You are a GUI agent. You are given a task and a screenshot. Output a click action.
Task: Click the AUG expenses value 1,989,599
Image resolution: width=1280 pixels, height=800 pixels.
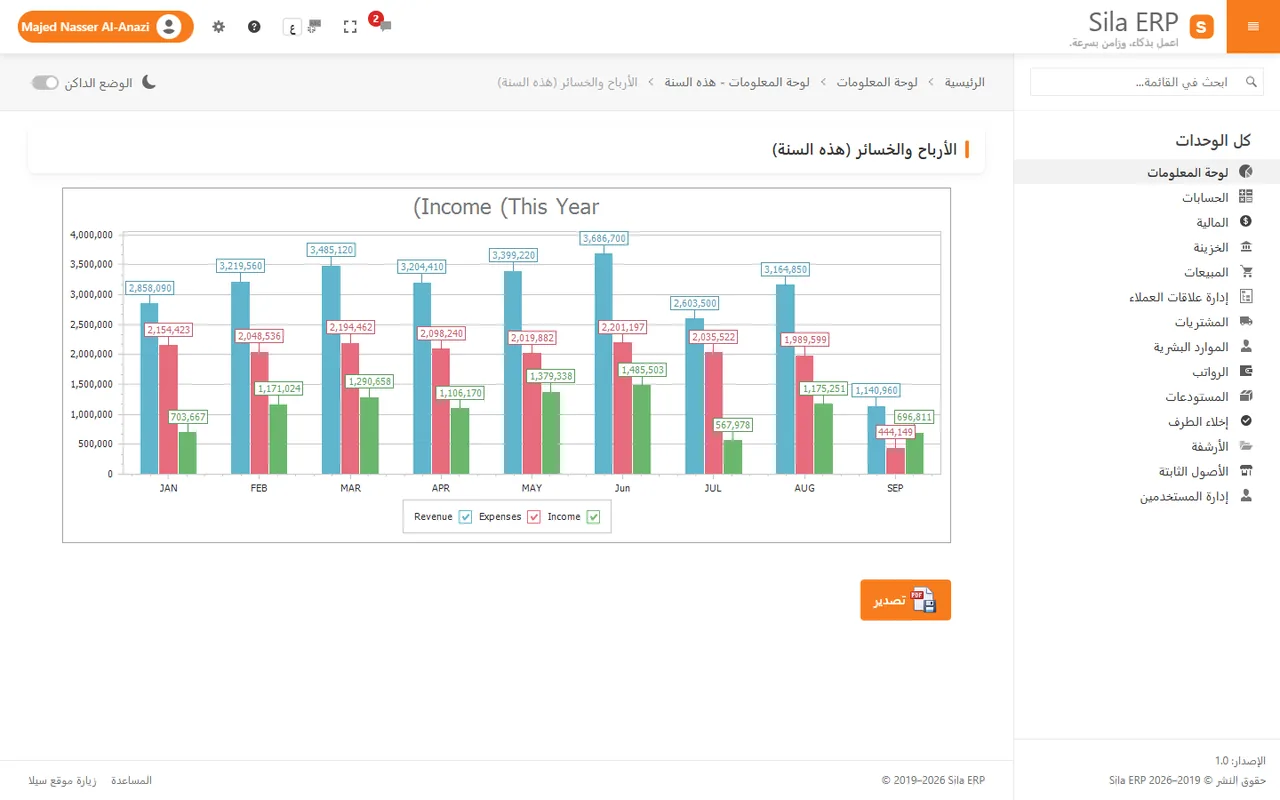point(805,340)
